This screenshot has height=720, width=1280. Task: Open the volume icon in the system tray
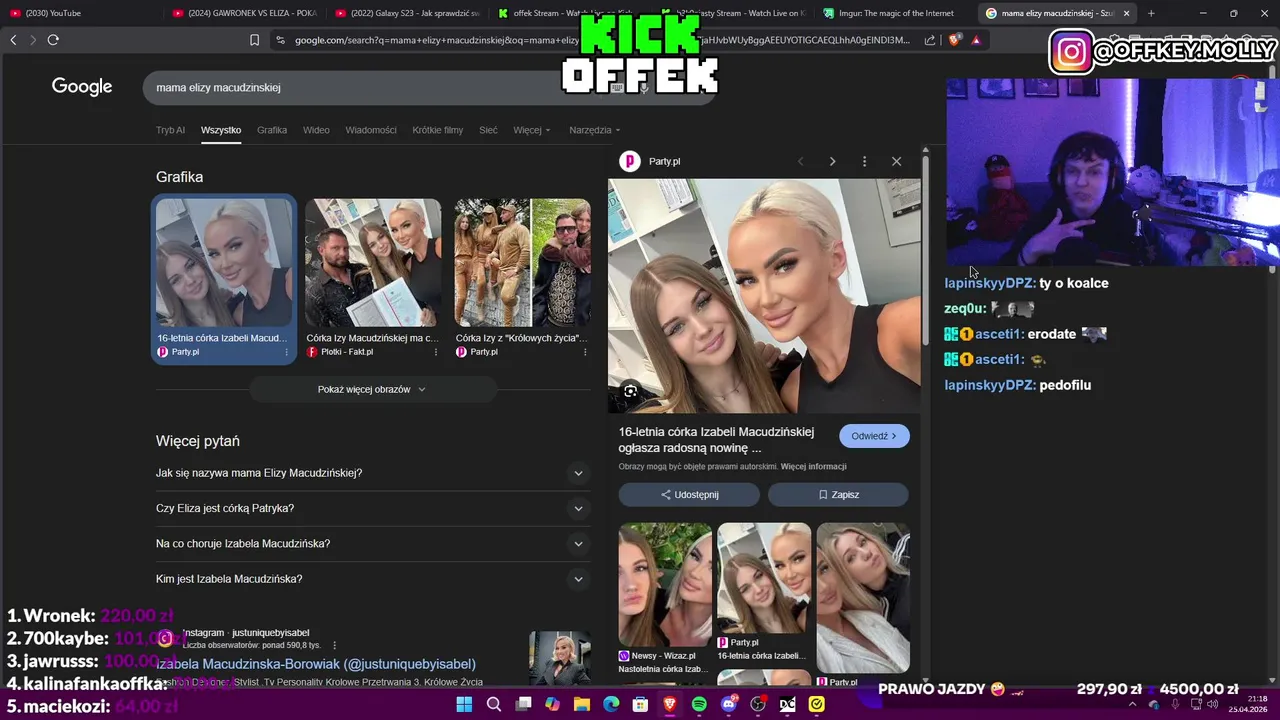coord(1213,704)
